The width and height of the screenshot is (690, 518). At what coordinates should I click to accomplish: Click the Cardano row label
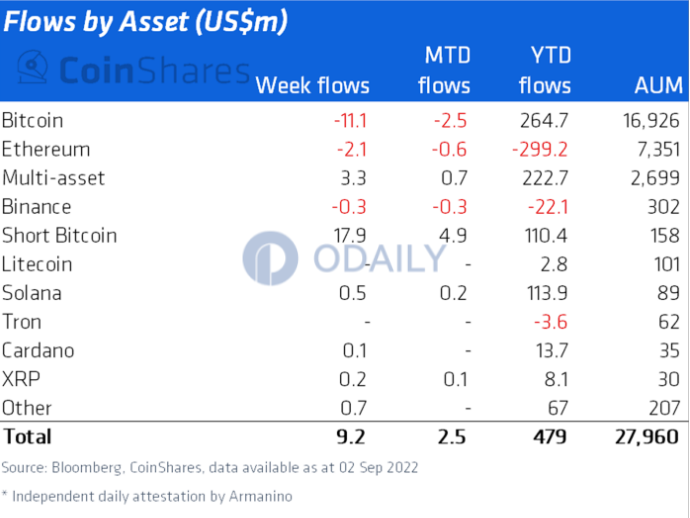coord(38,351)
